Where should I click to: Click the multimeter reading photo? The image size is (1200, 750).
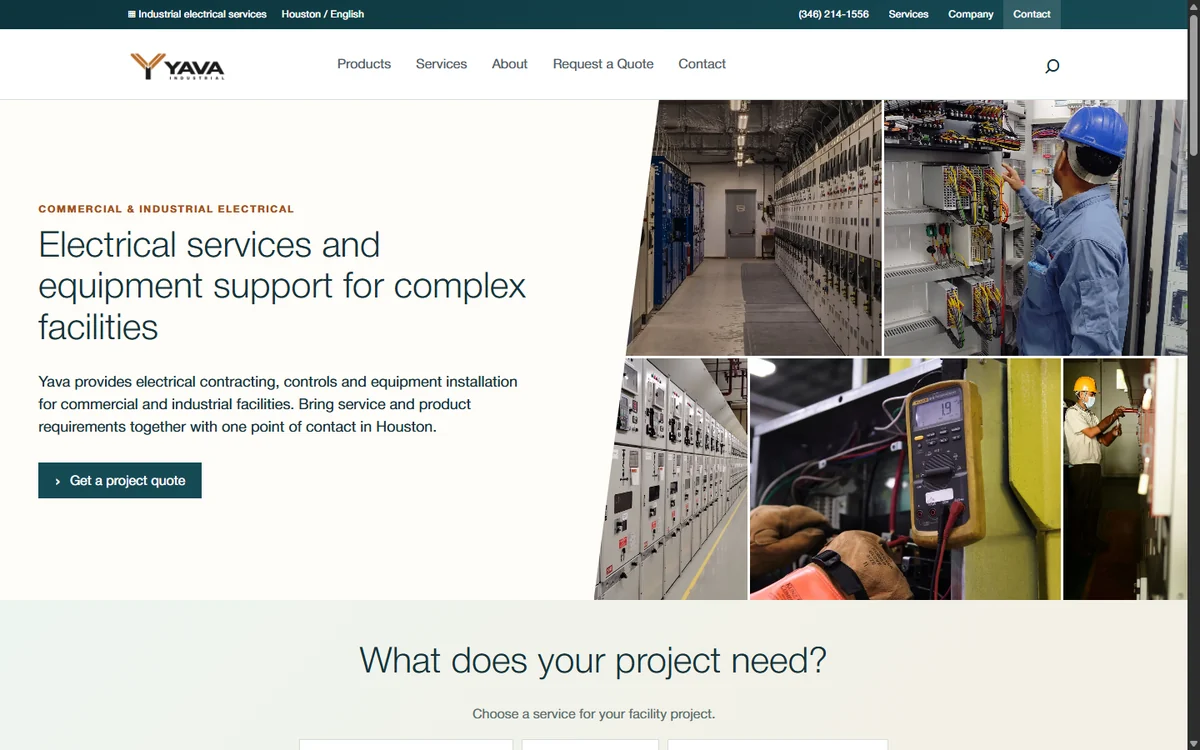[905, 479]
